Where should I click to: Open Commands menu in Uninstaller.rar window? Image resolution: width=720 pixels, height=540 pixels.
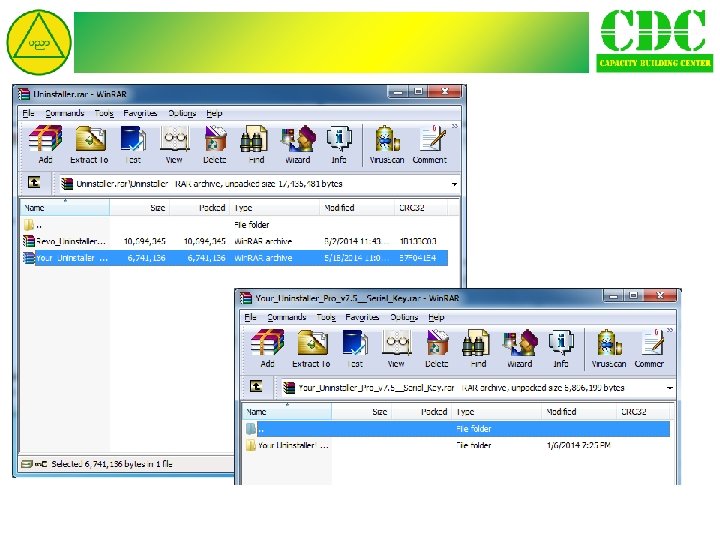point(65,113)
